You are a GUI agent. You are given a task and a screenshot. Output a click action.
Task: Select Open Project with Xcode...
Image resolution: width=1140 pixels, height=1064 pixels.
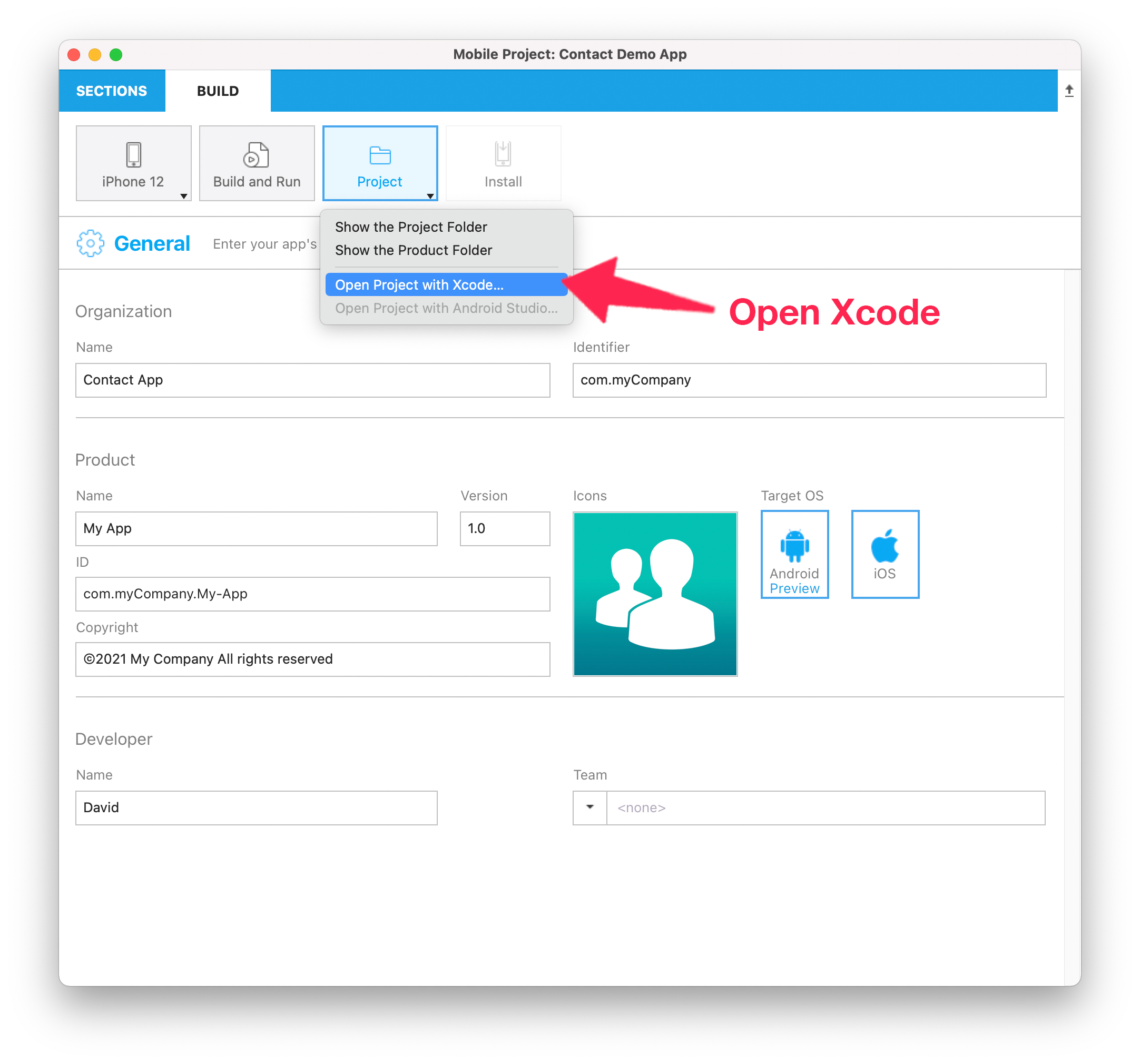click(446, 284)
